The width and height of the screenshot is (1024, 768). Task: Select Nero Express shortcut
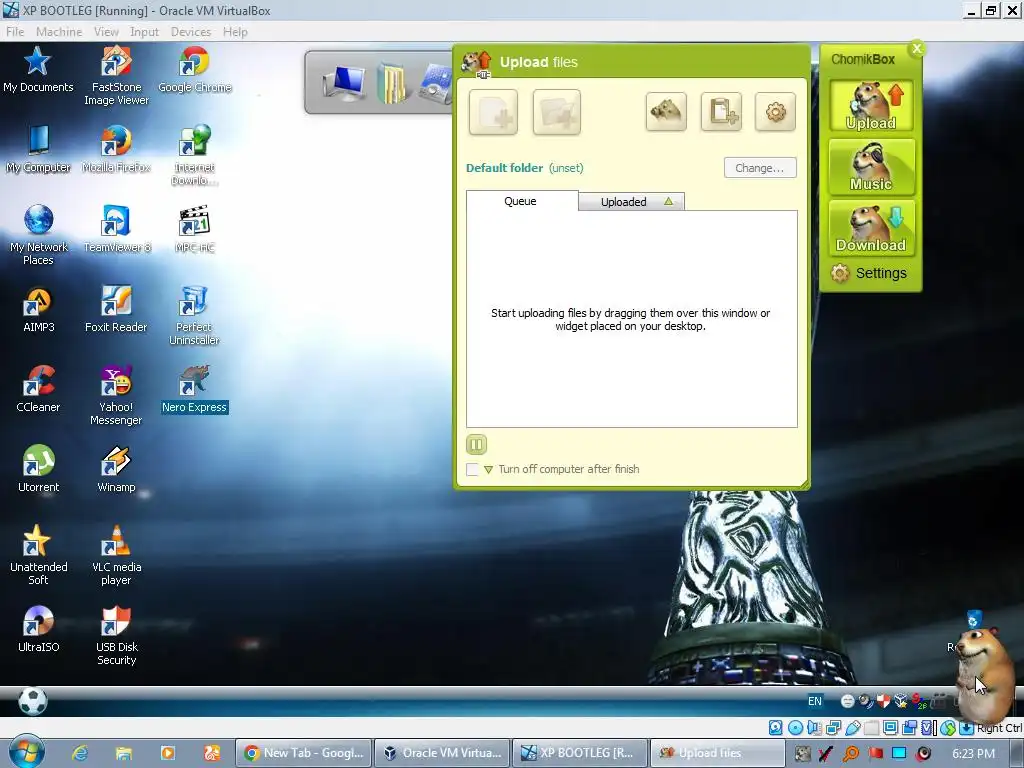[x=195, y=390]
